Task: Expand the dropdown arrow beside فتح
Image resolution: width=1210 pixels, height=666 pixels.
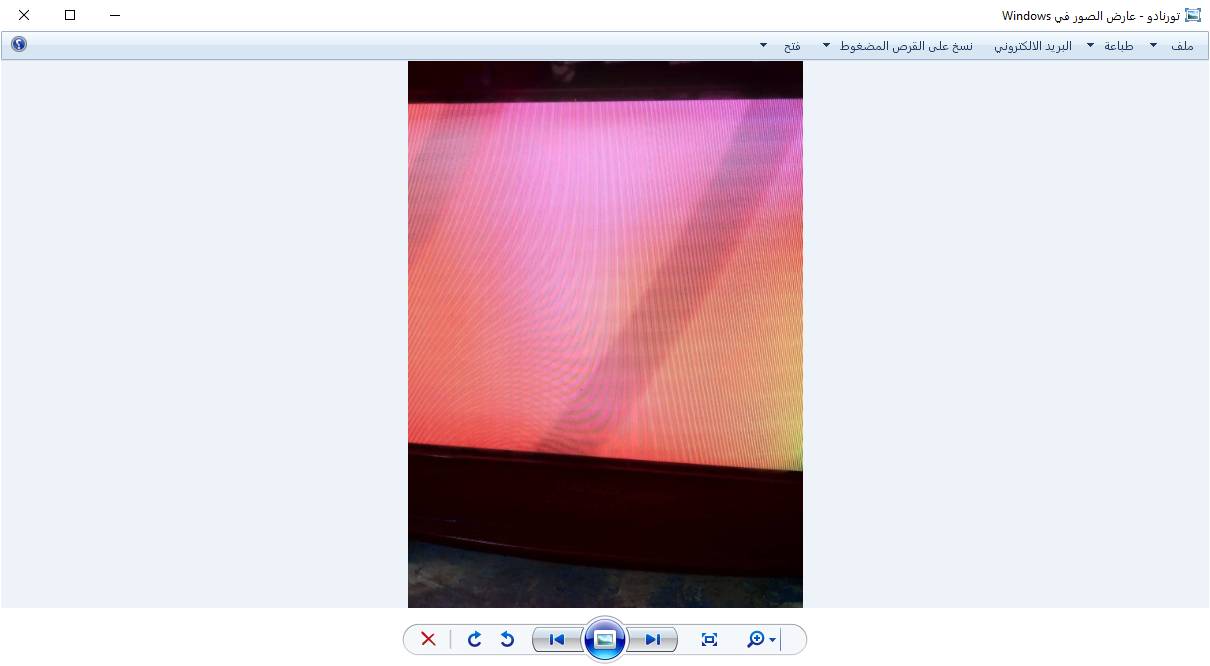Action: click(764, 45)
